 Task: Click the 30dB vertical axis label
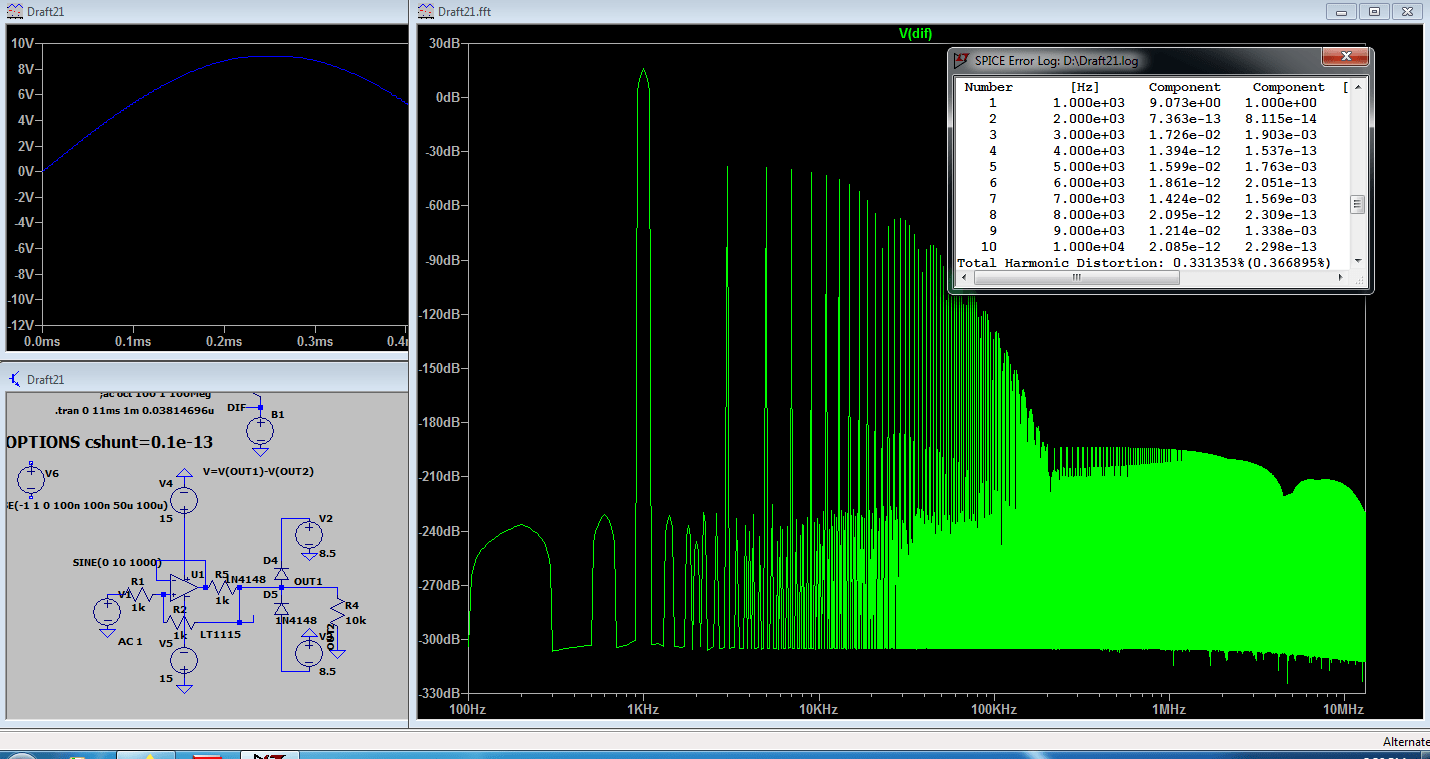pos(443,44)
